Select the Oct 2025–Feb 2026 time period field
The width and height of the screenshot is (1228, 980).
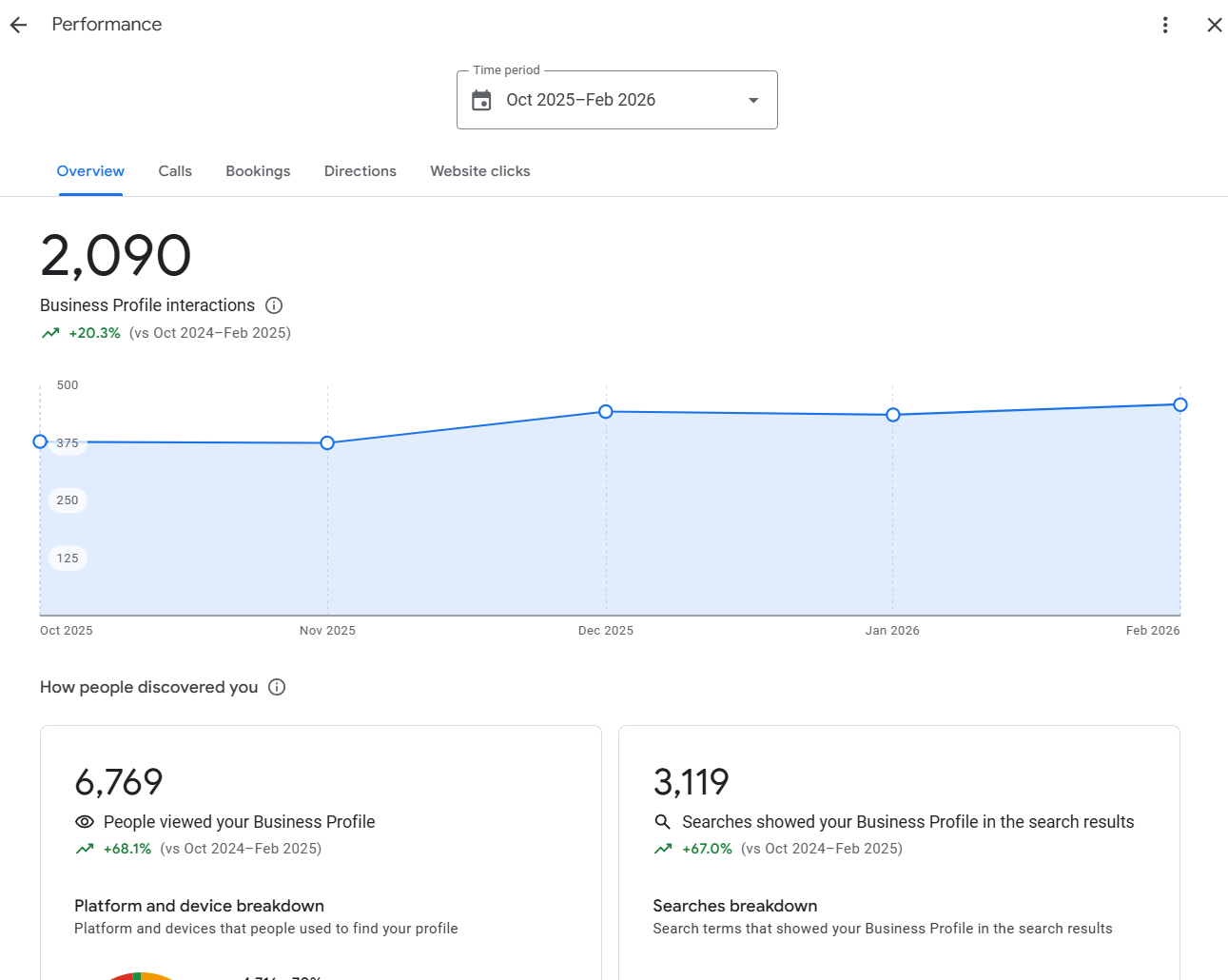tap(617, 100)
